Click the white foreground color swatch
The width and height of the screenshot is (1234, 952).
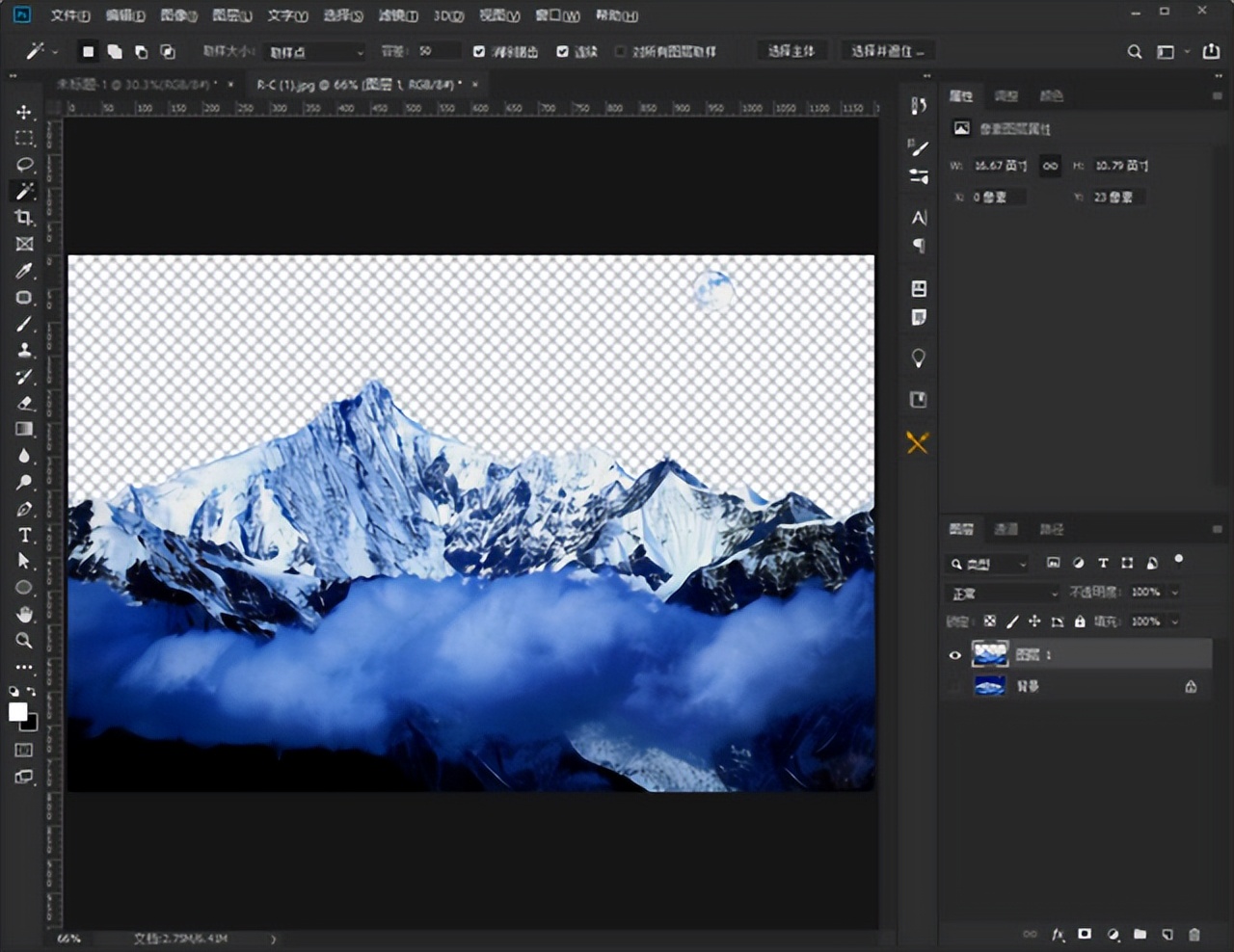pyautogui.click(x=17, y=712)
